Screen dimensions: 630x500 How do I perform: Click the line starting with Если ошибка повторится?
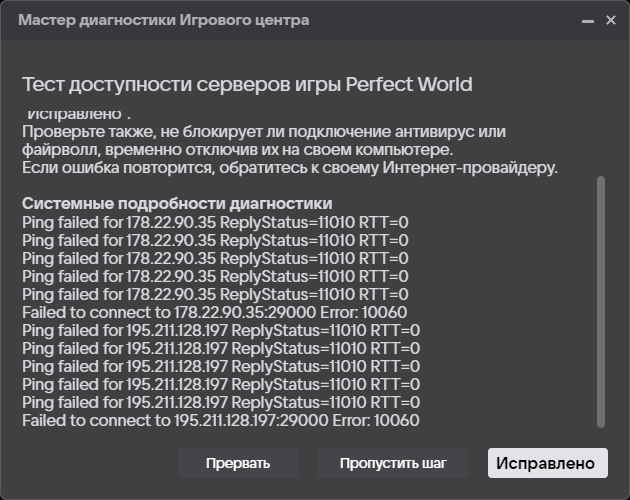click(x=290, y=167)
